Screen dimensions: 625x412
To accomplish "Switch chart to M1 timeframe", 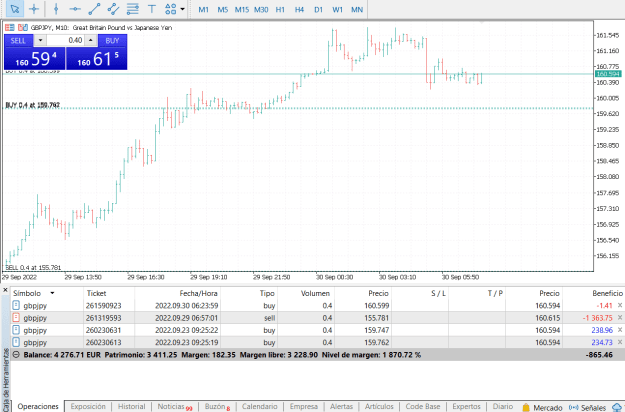I will (203, 10).
